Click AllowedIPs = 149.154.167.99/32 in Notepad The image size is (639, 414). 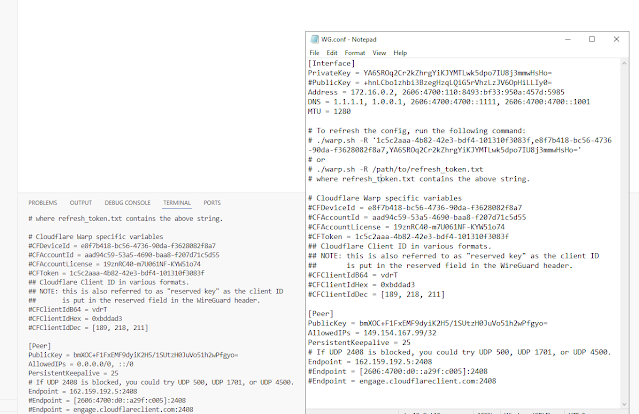click(372, 333)
